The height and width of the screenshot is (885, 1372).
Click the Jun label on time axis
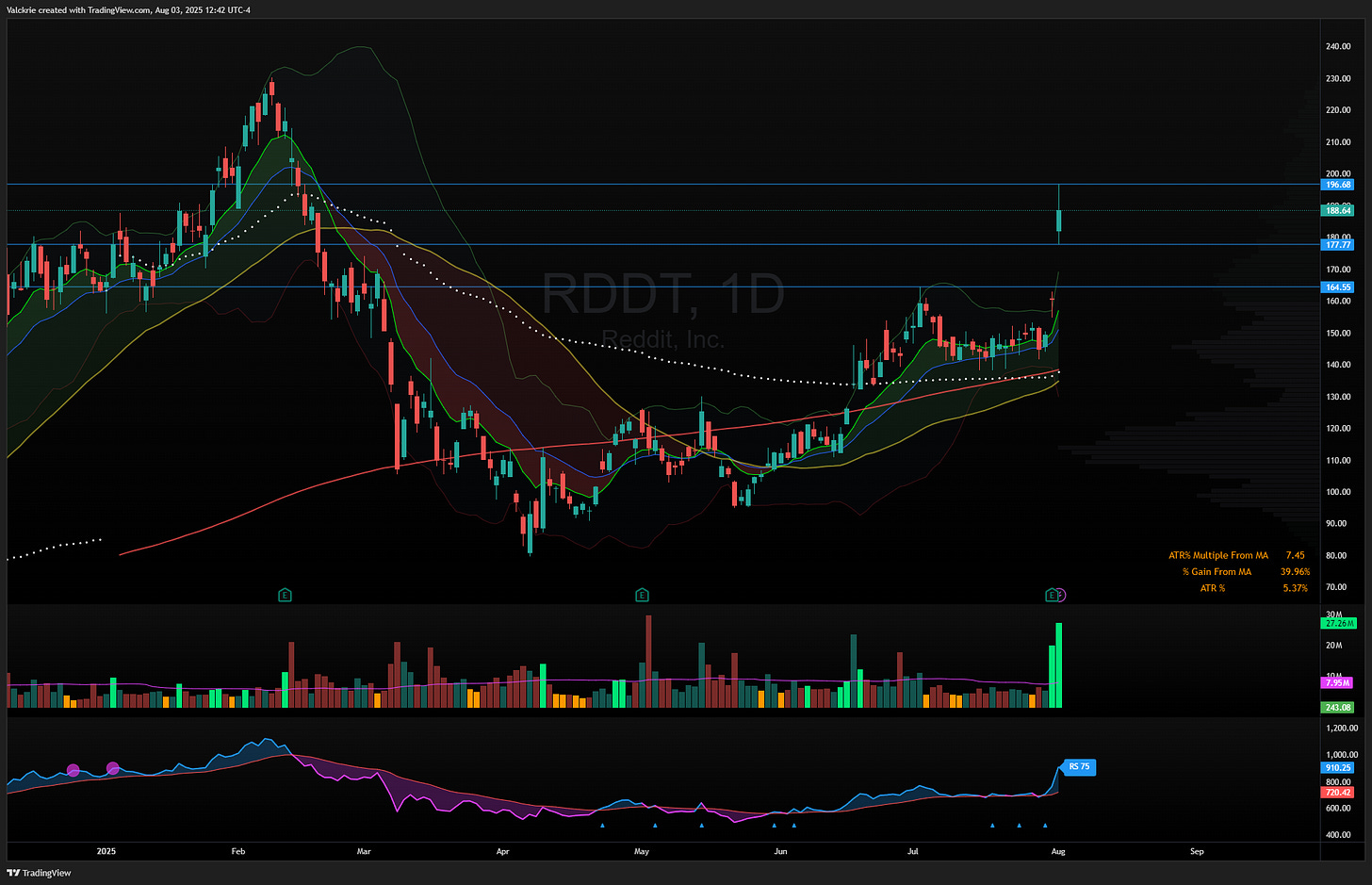pyautogui.click(x=780, y=851)
